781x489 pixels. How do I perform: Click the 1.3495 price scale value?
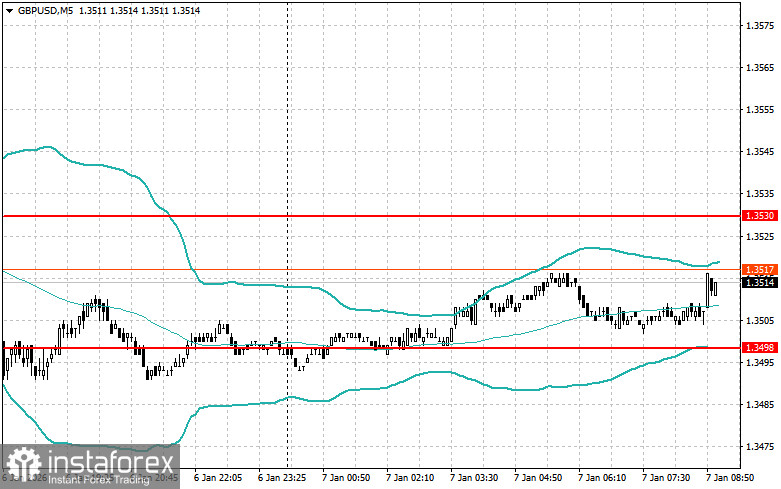[760, 362]
